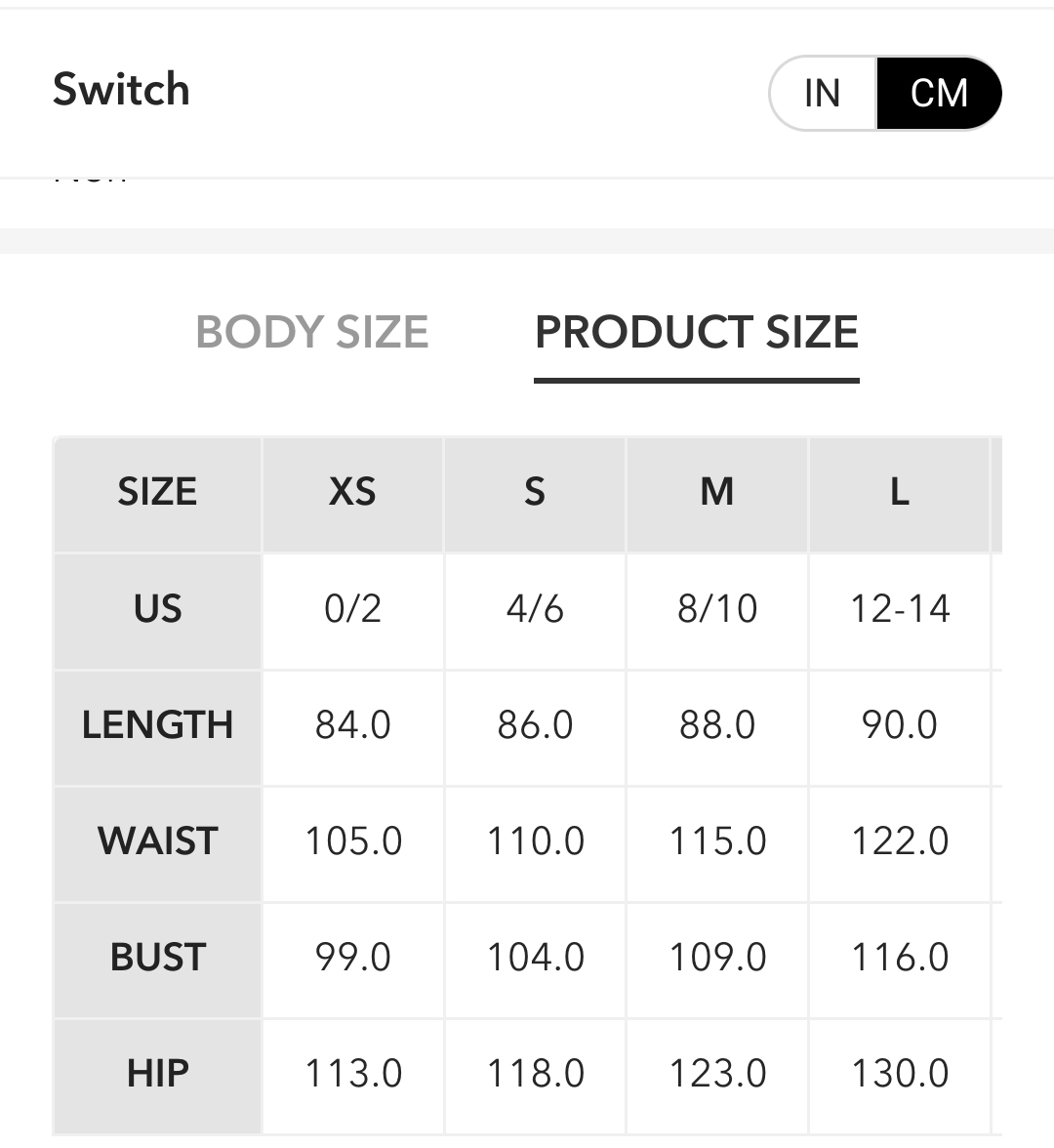Click the LENGTH row label
1054x1148 pixels.
157,725
